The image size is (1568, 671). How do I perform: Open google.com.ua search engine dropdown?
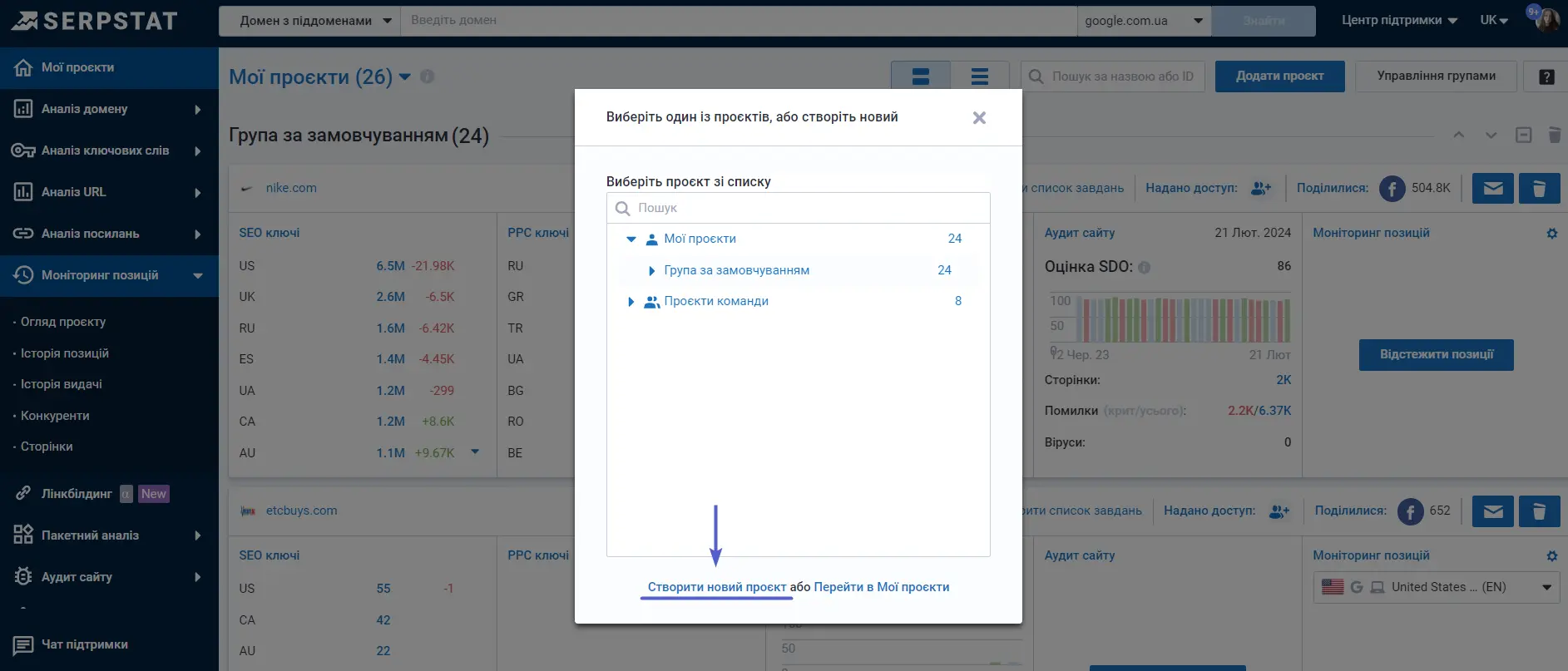[1144, 21]
